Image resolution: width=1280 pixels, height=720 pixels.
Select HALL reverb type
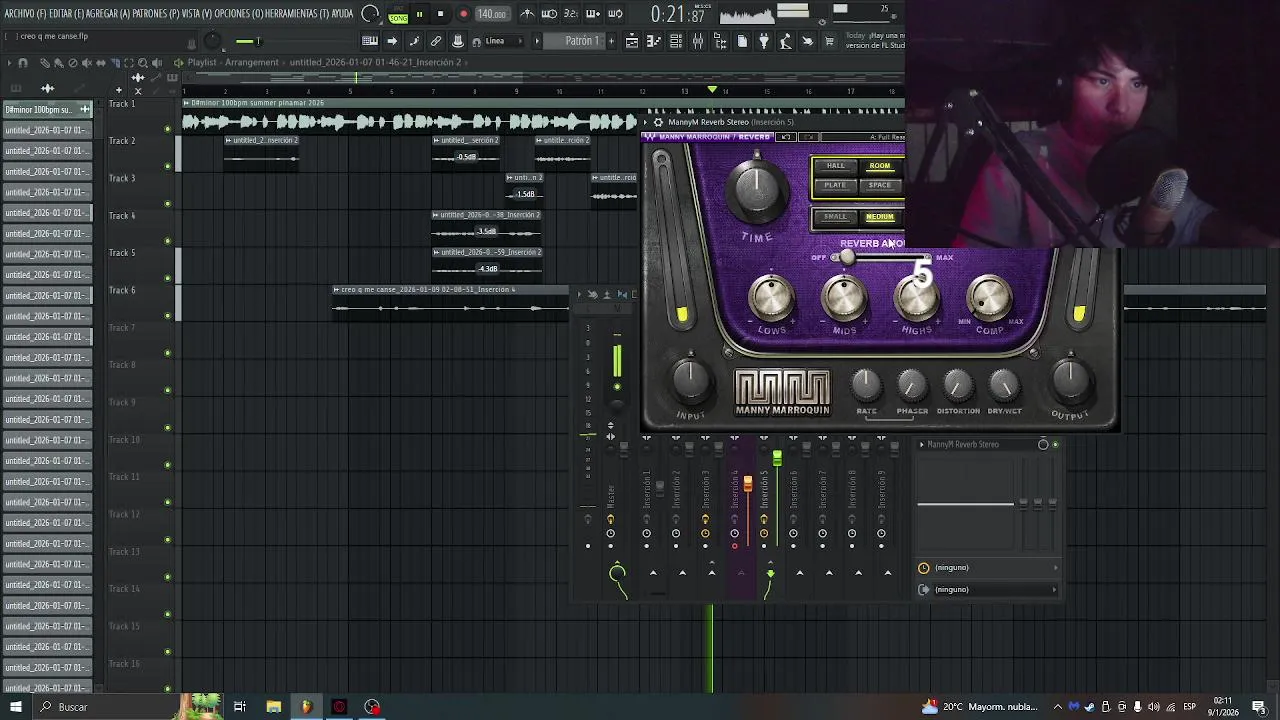(x=835, y=166)
